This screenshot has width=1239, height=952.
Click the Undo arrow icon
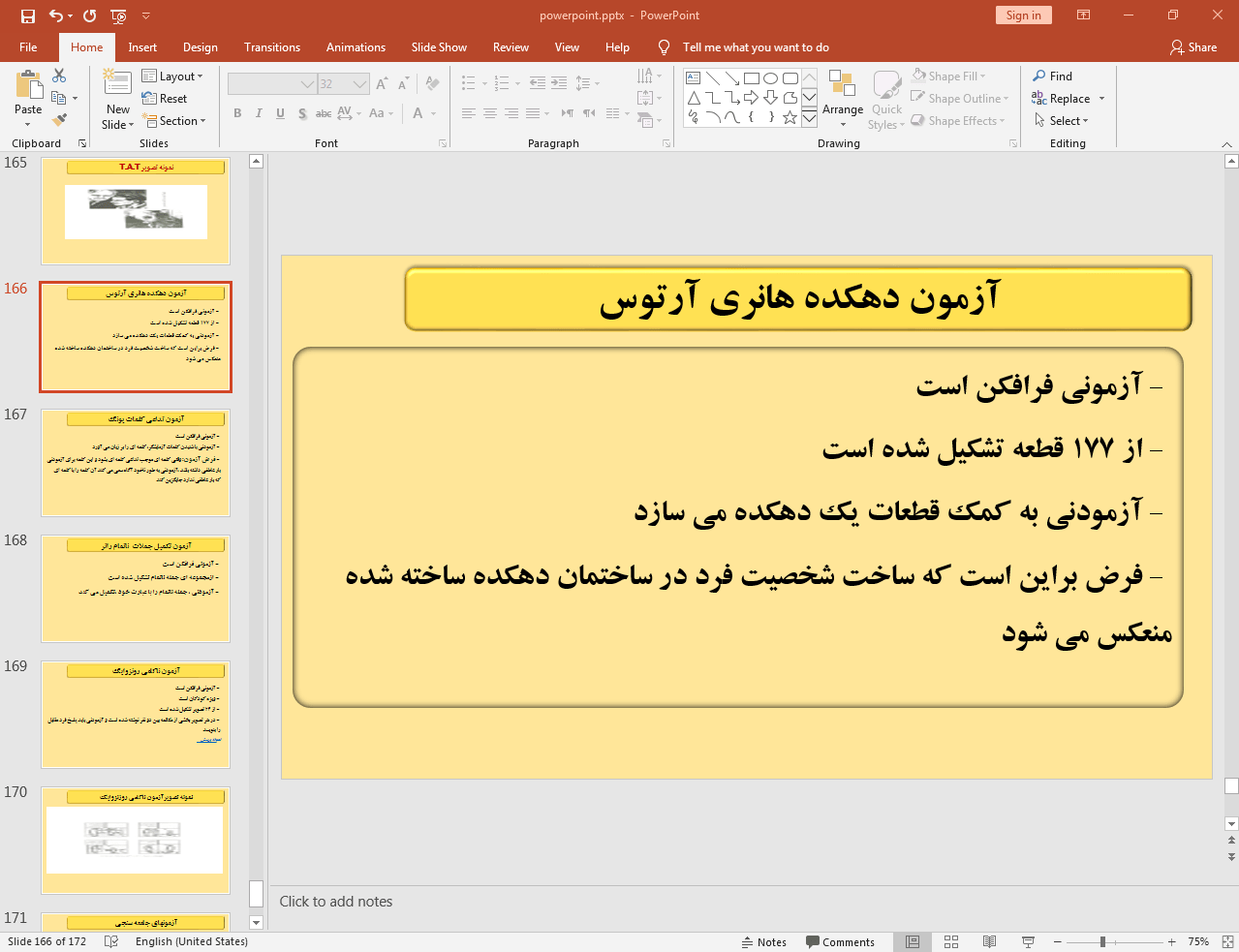(x=56, y=15)
